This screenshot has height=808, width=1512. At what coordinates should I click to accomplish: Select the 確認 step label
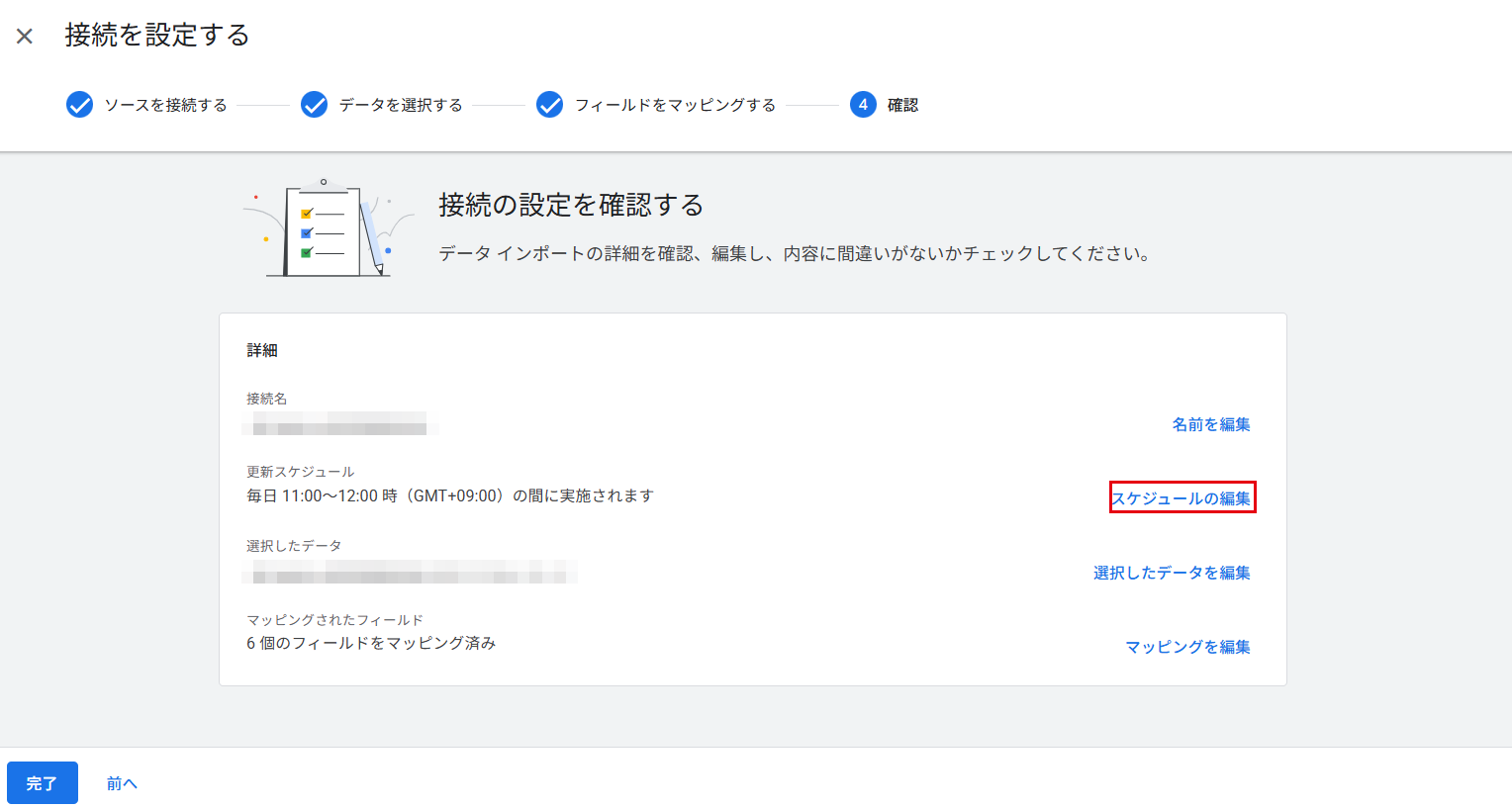902,105
